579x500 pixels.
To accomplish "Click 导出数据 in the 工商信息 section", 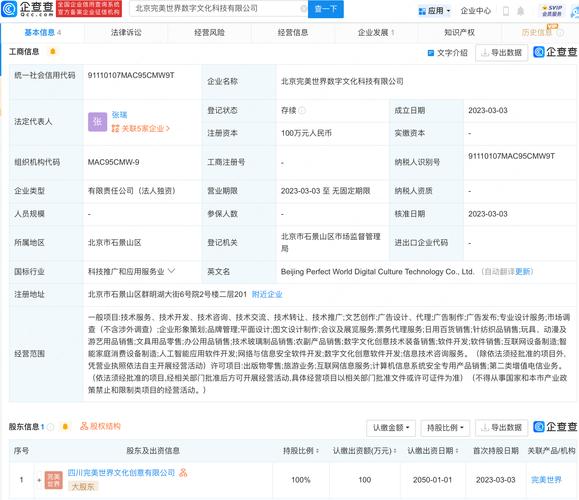I will [501, 53].
